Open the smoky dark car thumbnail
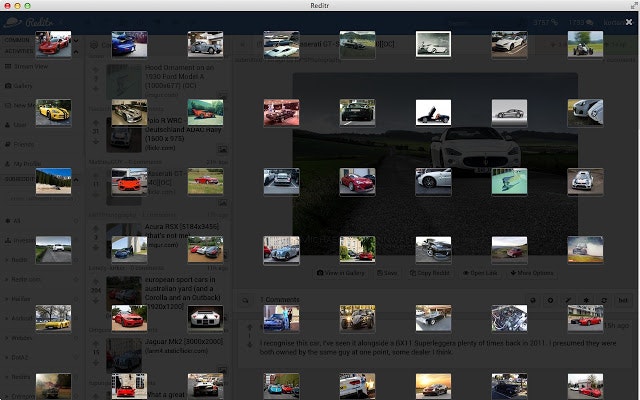 click(x=53, y=386)
